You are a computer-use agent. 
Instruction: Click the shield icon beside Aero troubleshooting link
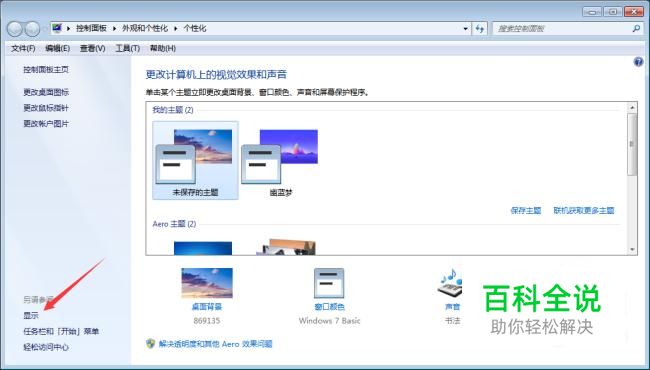click(x=150, y=343)
